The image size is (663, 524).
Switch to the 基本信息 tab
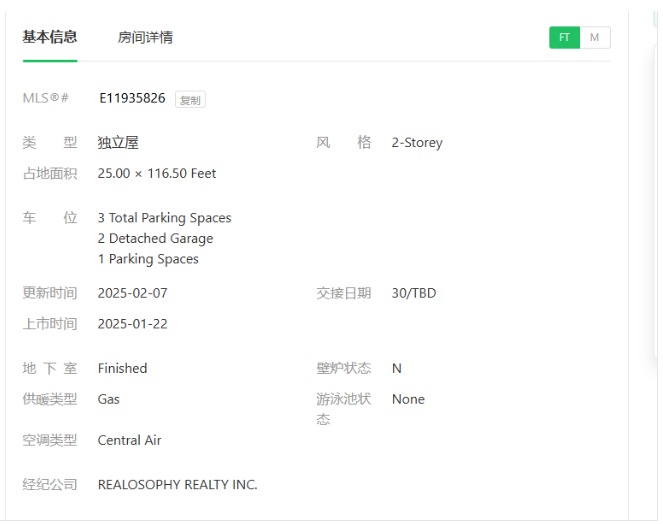click(x=50, y=37)
